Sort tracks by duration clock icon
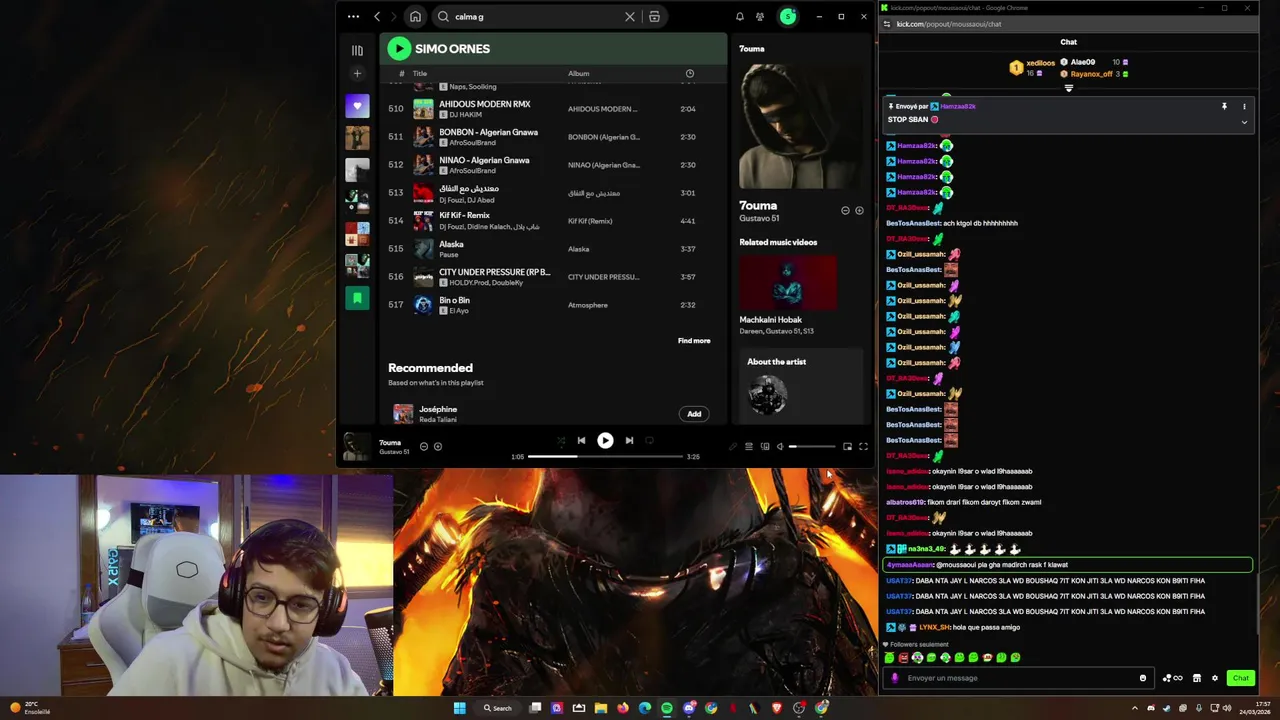The image size is (1280, 720). 689,73
